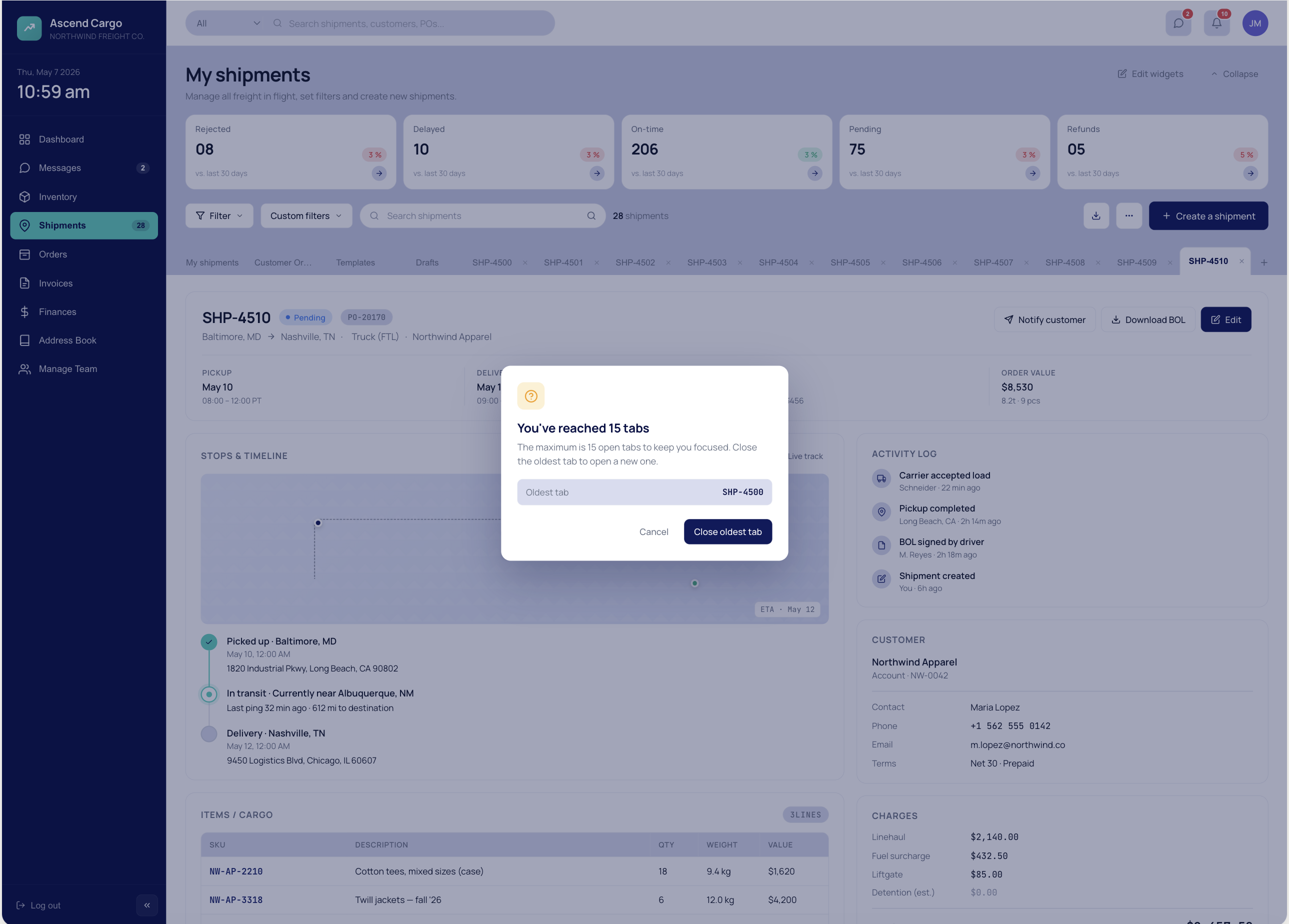Click the NW-AP-2210 SKU link

[236, 871]
